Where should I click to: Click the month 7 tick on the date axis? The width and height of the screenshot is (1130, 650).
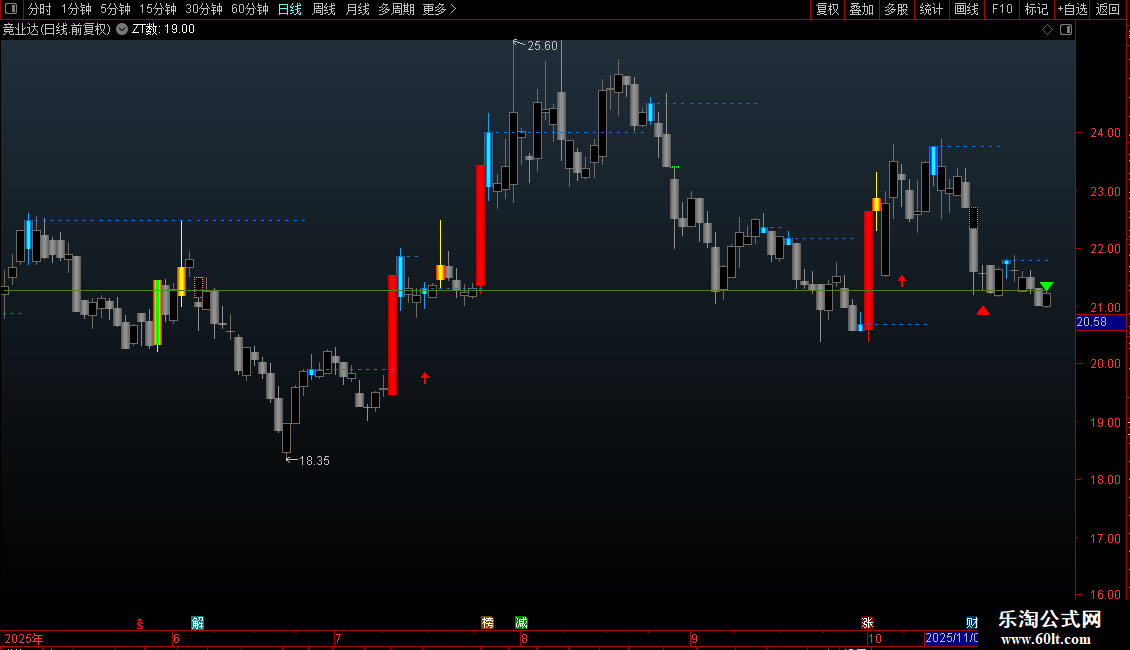coord(338,638)
